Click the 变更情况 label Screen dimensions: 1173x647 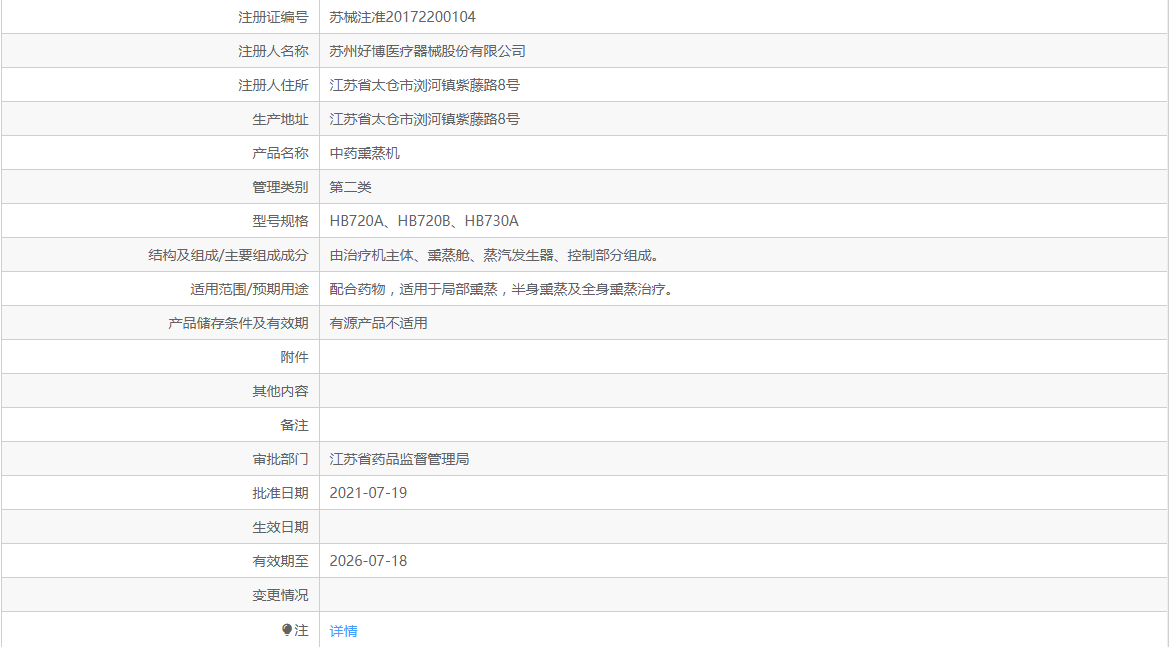(x=280, y=595)
